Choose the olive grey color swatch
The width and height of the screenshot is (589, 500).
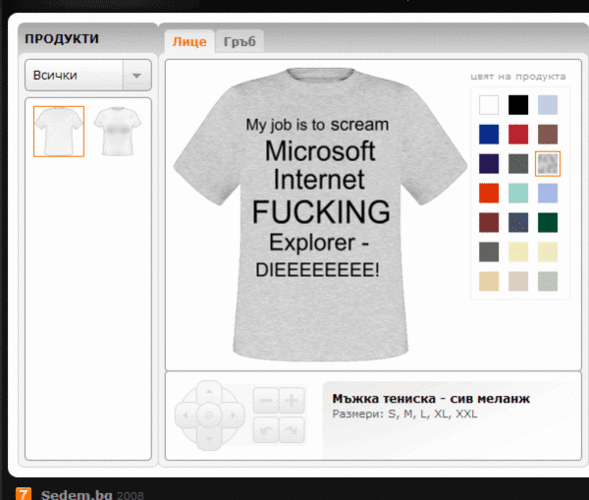(x=489, y=252)
